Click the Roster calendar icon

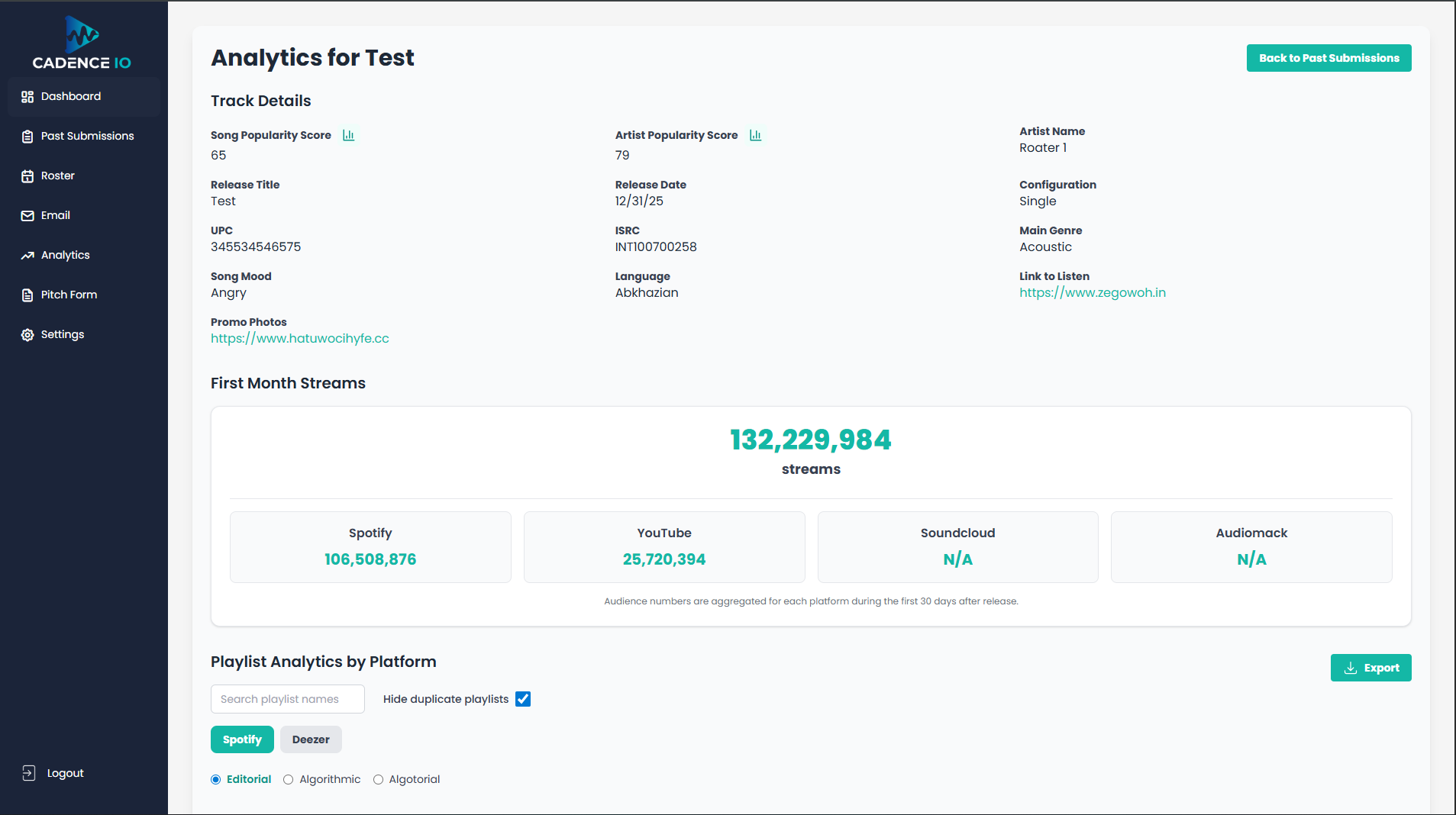(x=27, y=176)
